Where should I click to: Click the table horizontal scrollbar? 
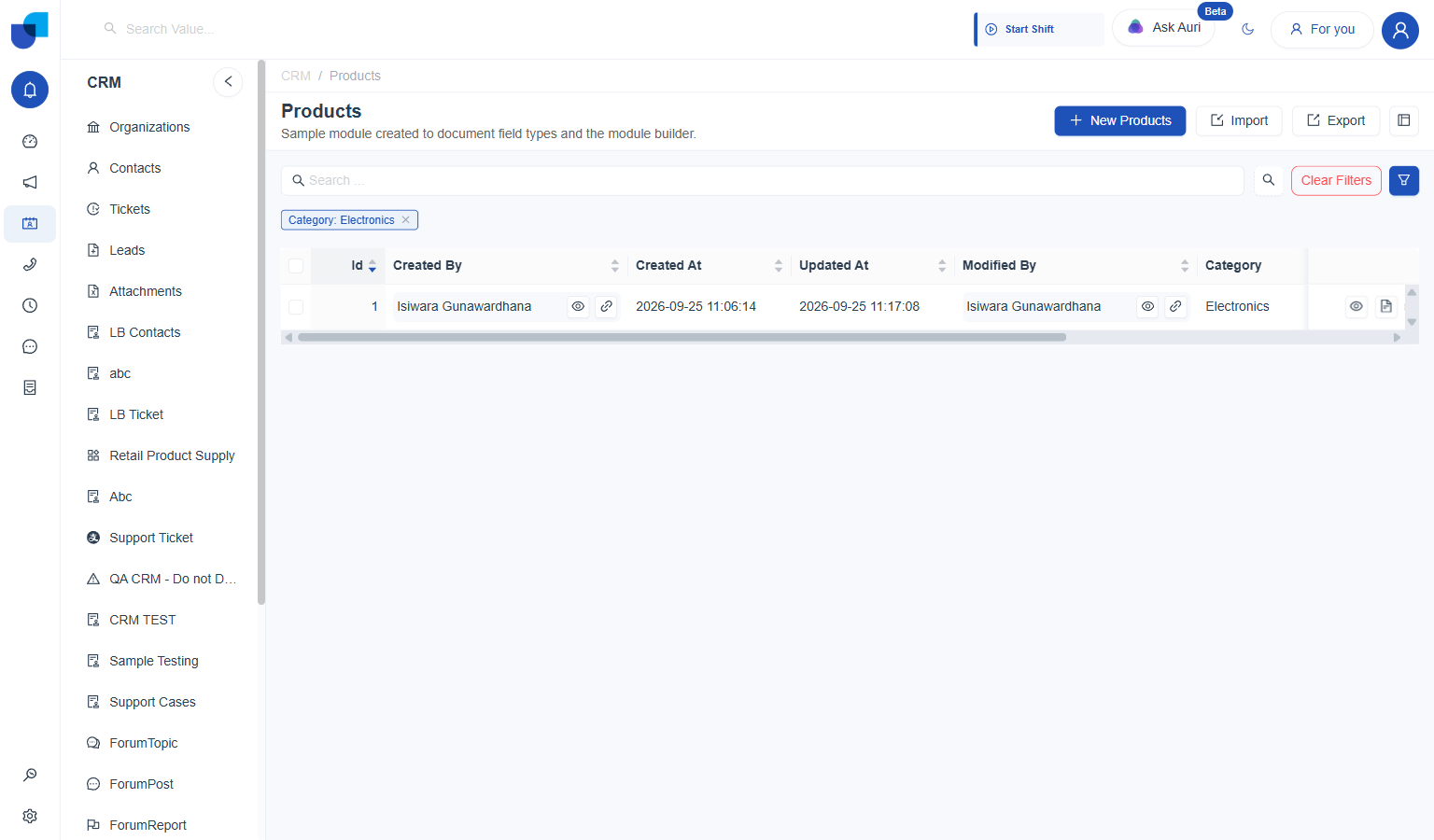pyautogui.click(x=682, y=338)
